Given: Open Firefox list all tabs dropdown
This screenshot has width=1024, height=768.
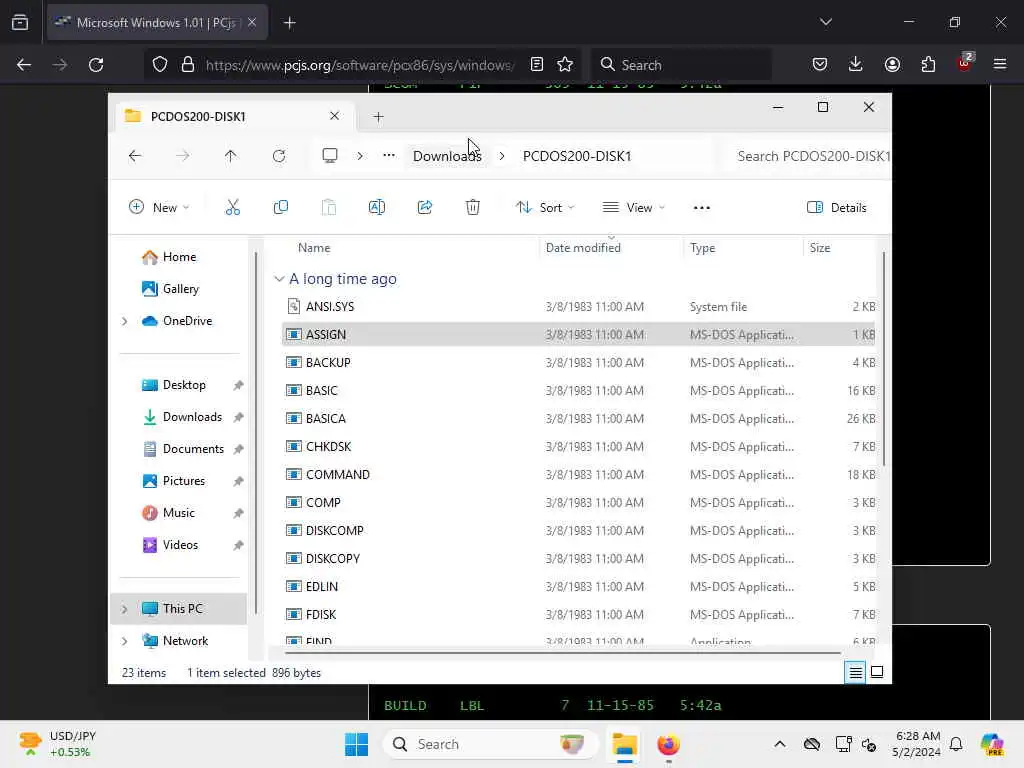Looking at the screenshot, I should point(825,22).
